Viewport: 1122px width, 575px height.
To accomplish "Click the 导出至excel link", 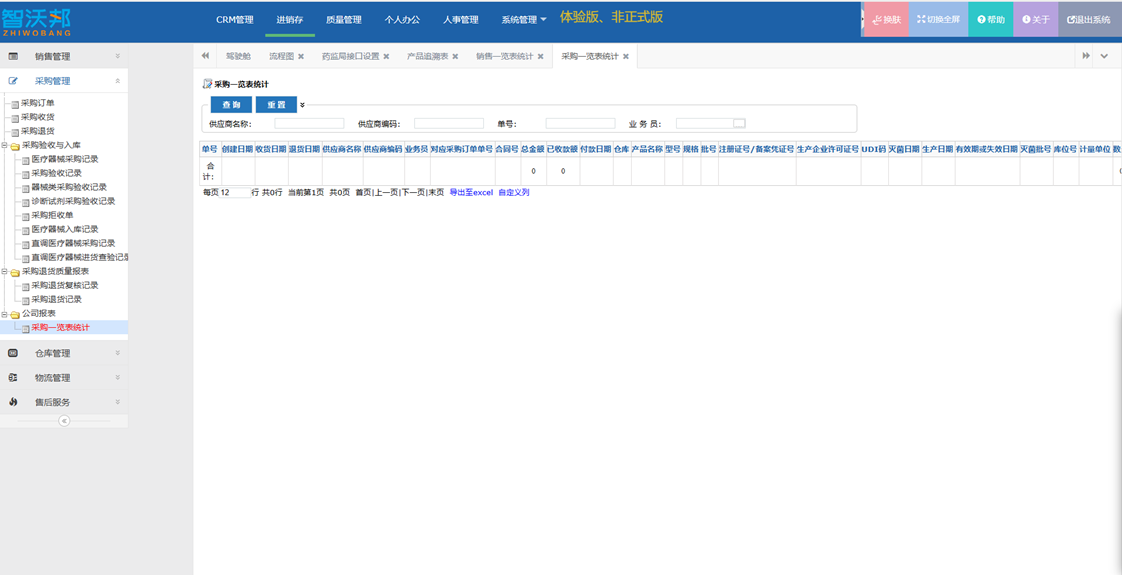I will (471, 192).
